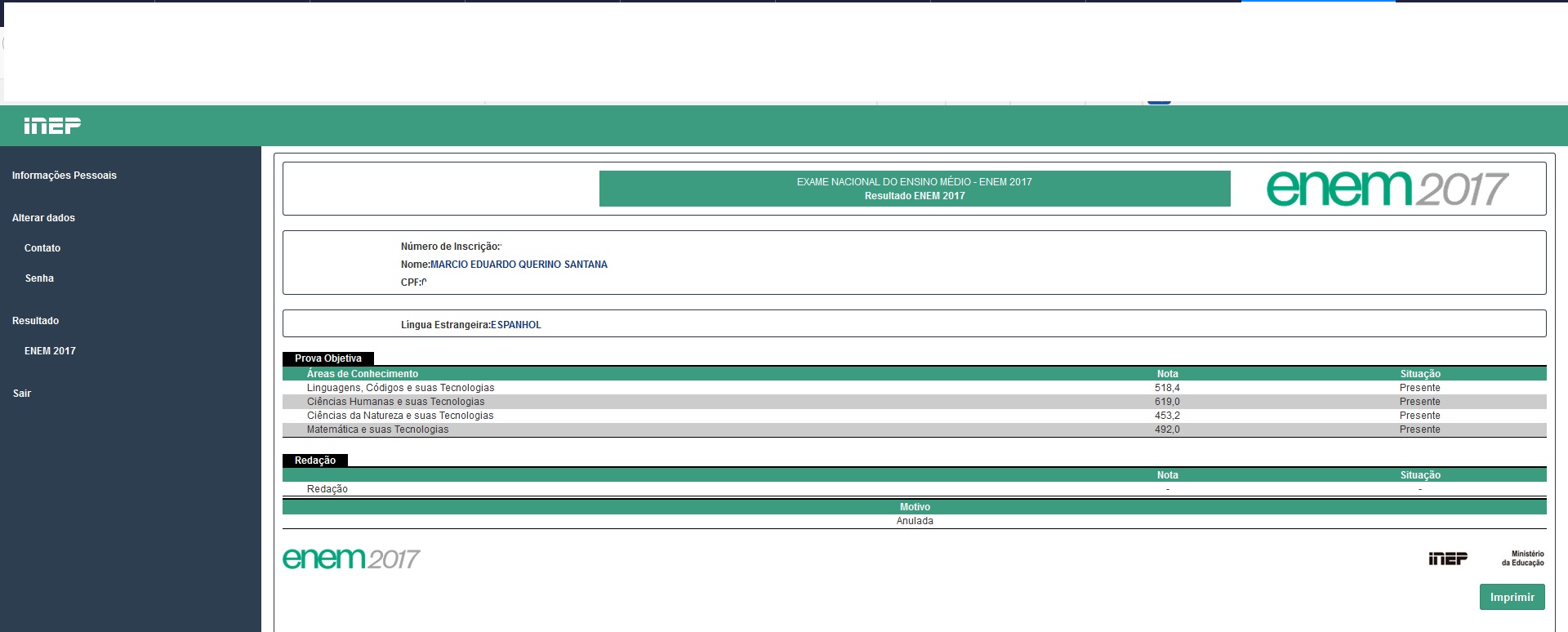Select the Resultado section in the sidebar
This screenshot has width=1568, height=632.
click(35, 321)
